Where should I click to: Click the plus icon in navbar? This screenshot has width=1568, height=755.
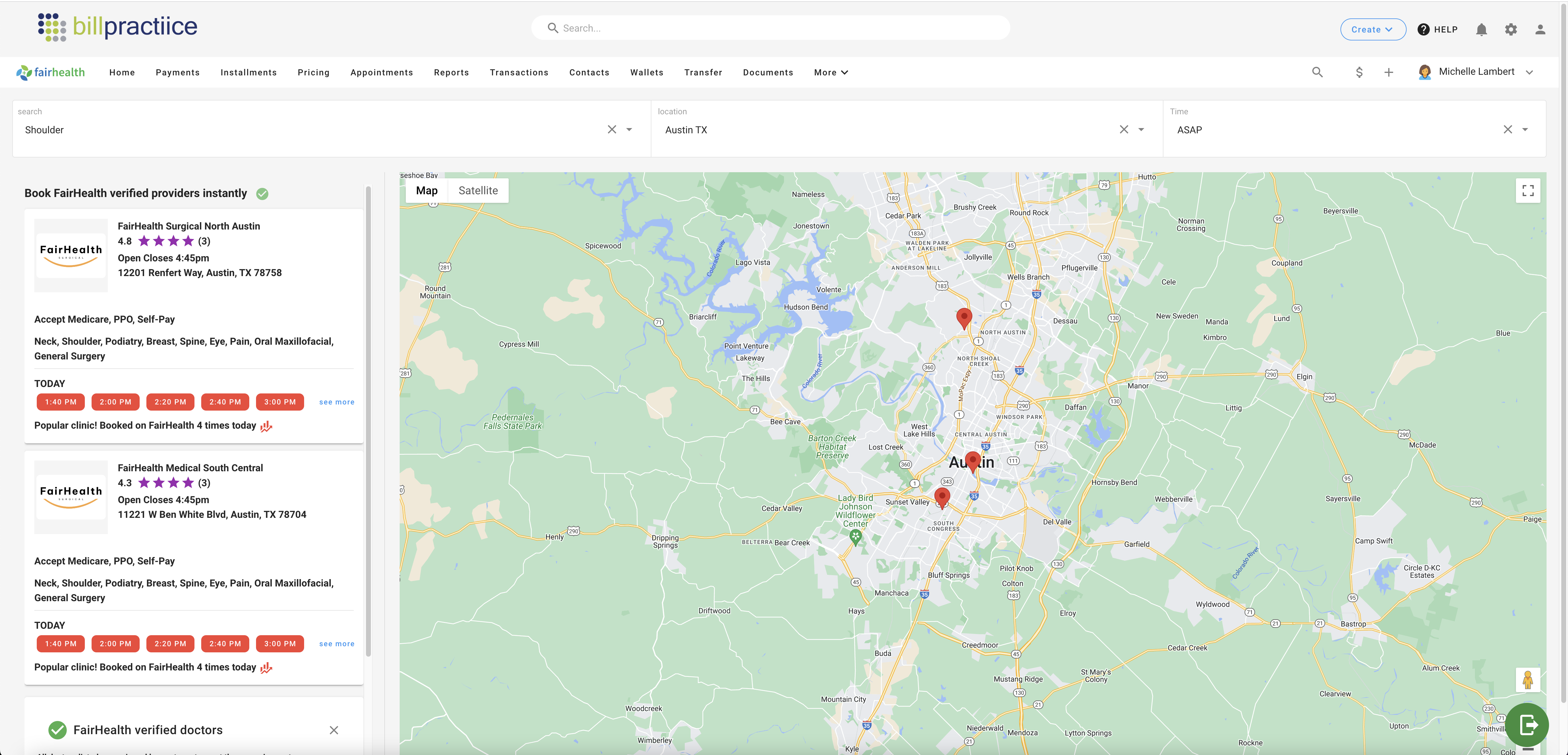[x=1389, y=72]
